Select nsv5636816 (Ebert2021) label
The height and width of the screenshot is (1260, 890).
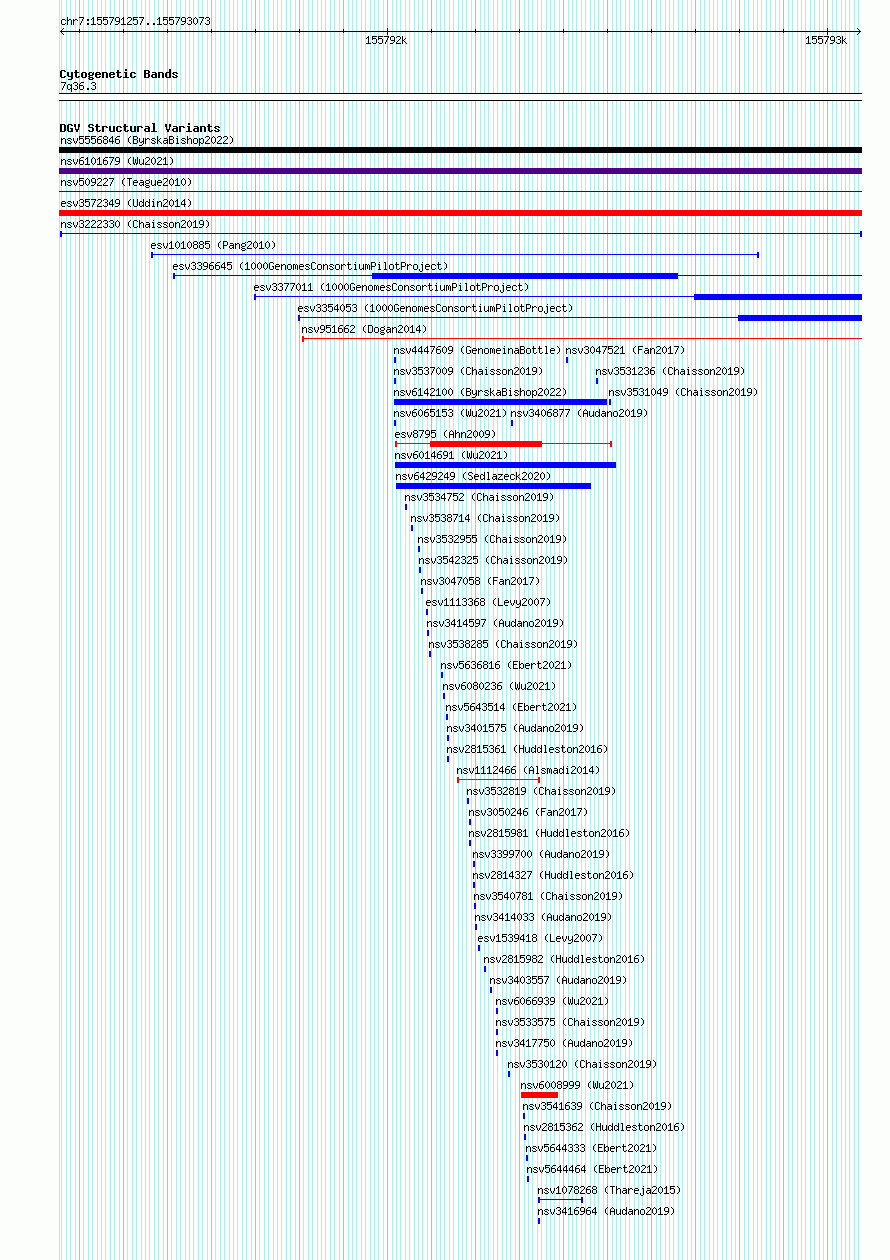click(x=506, y=666)
